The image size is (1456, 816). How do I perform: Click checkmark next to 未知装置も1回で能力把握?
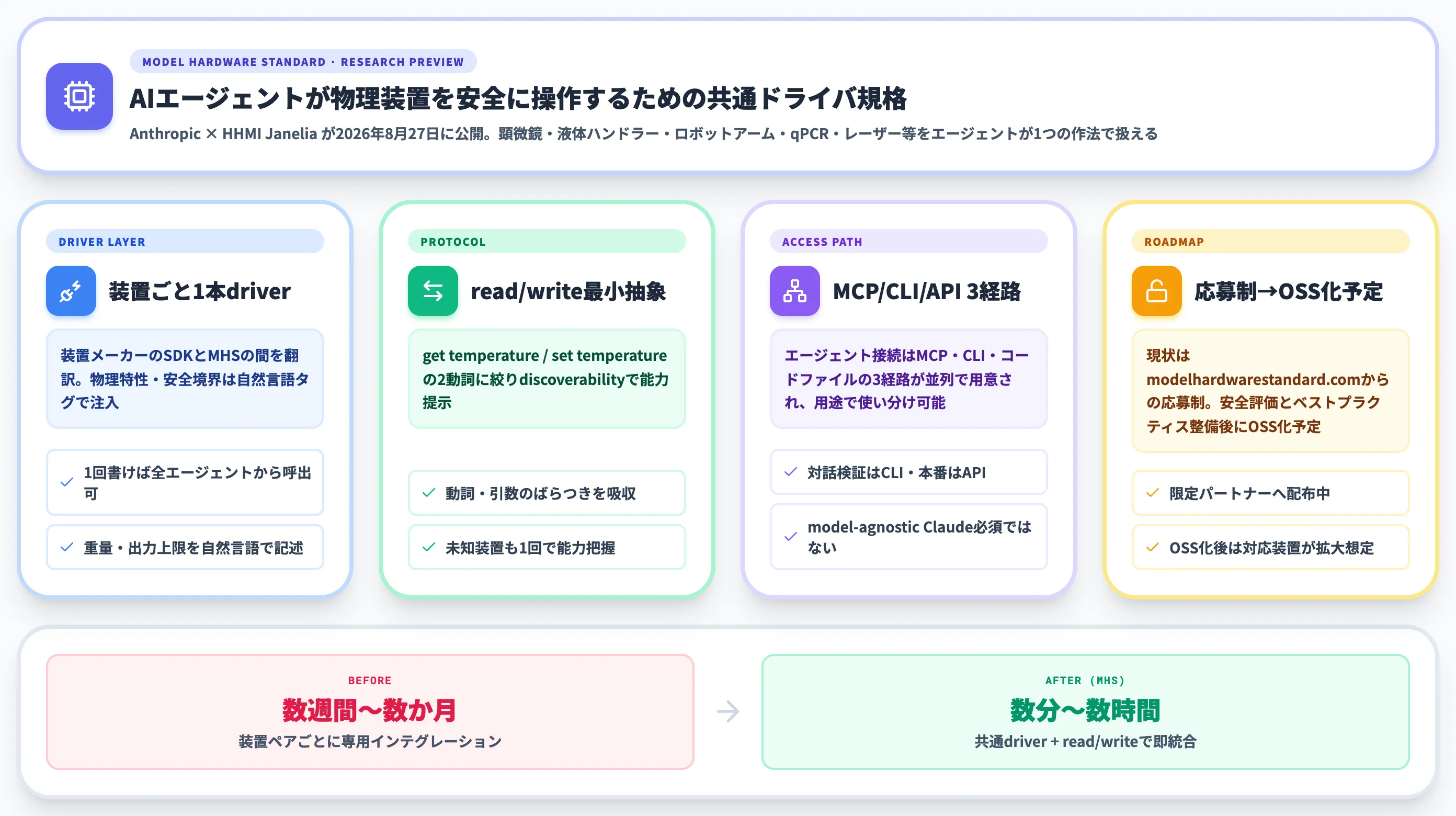click(429, 547)
